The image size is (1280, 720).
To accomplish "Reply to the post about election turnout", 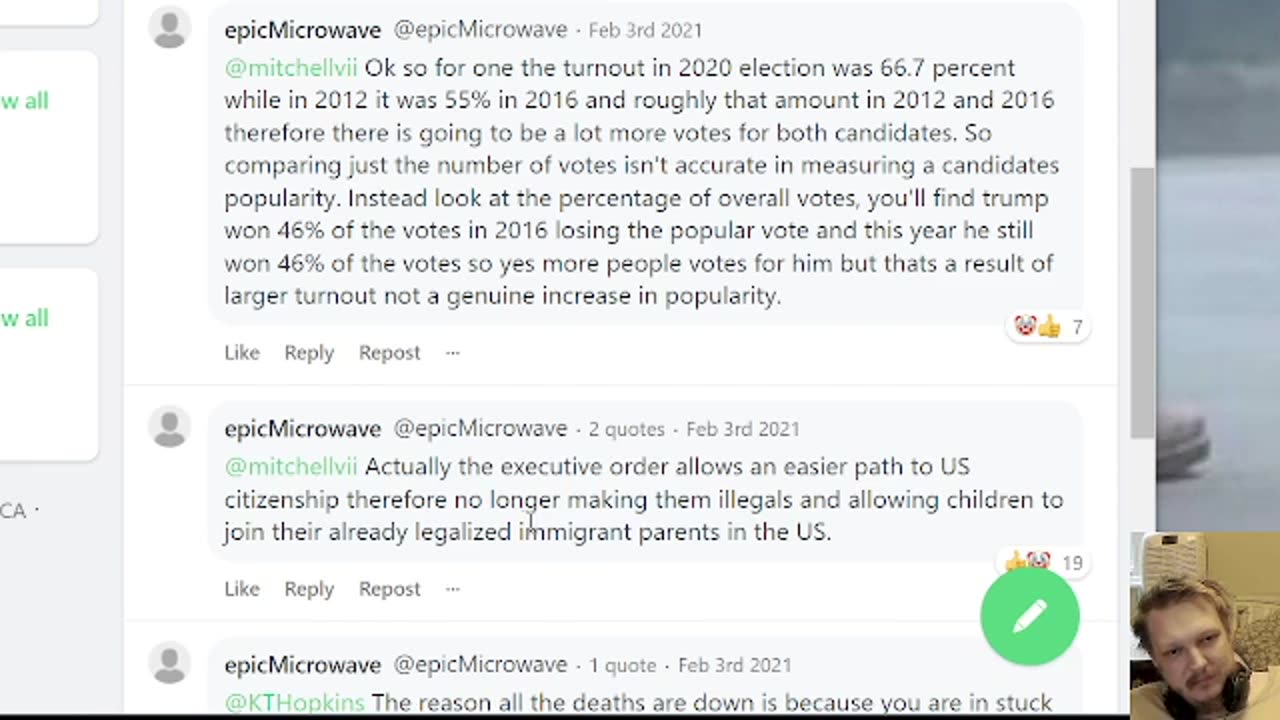I will click(x=309, y=353).
